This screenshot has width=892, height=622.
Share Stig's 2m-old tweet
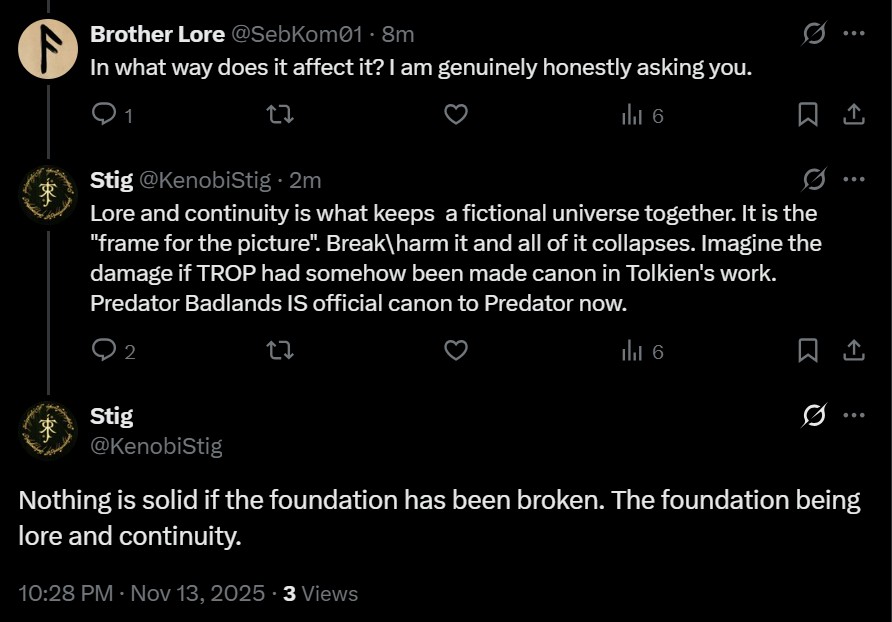click(854, 351)
